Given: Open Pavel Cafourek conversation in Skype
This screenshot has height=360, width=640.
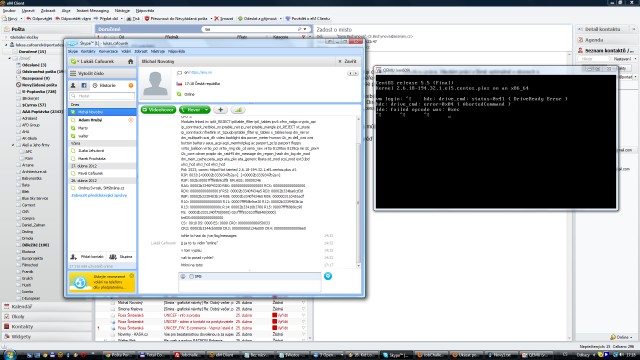Looking at the screenshot, I should coord(102,173).
